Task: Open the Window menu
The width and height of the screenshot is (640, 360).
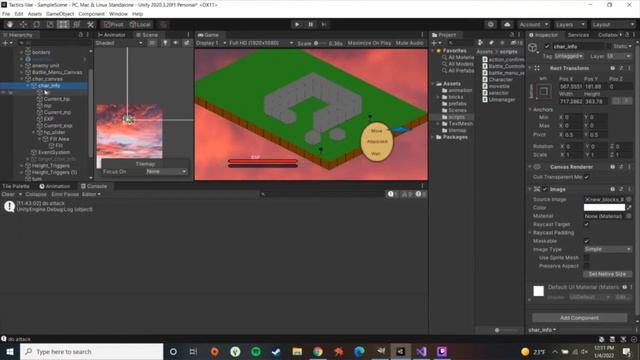Action: 118,14
